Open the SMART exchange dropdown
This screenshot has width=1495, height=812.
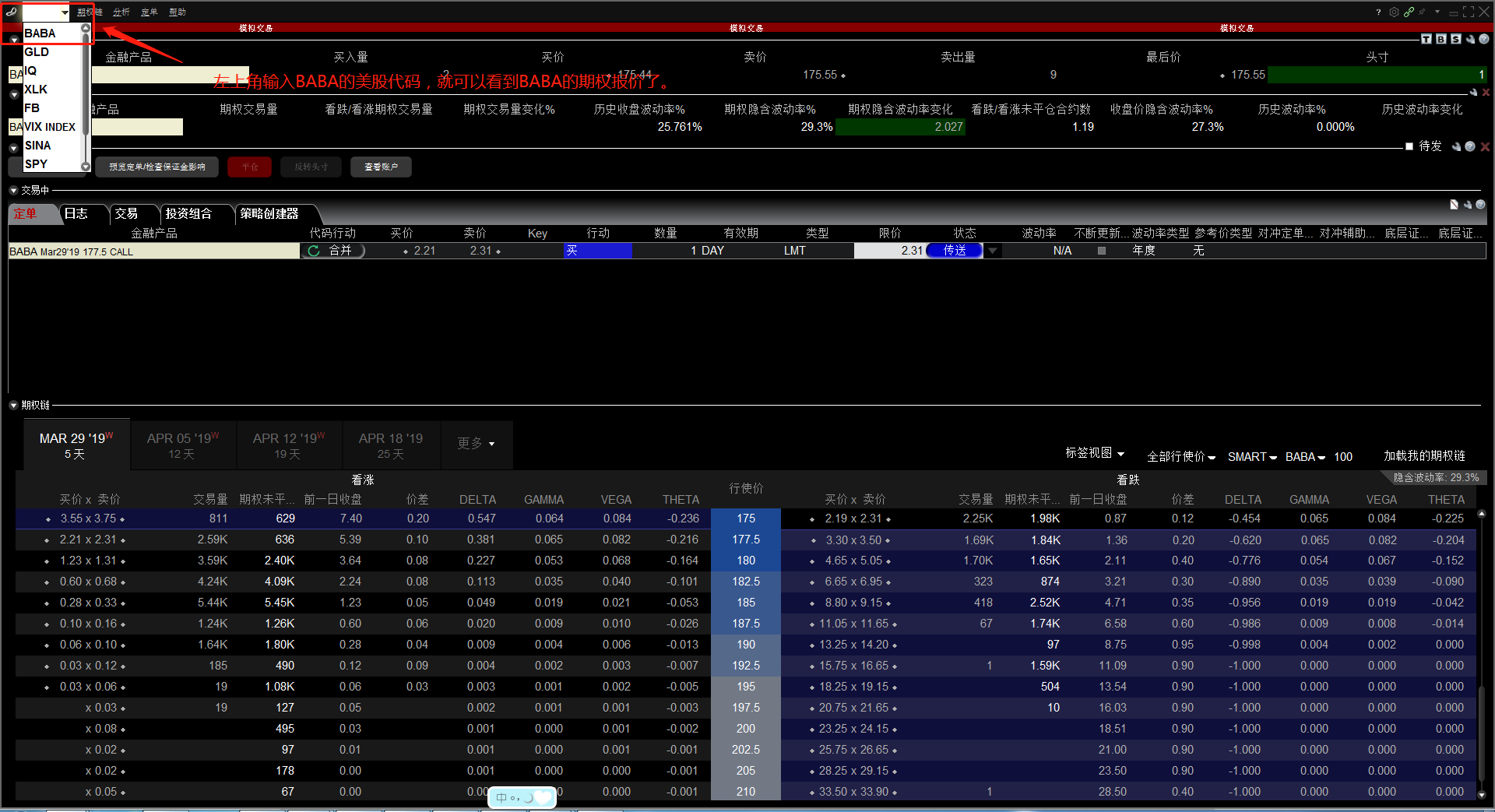click(x=1252, y=457)
